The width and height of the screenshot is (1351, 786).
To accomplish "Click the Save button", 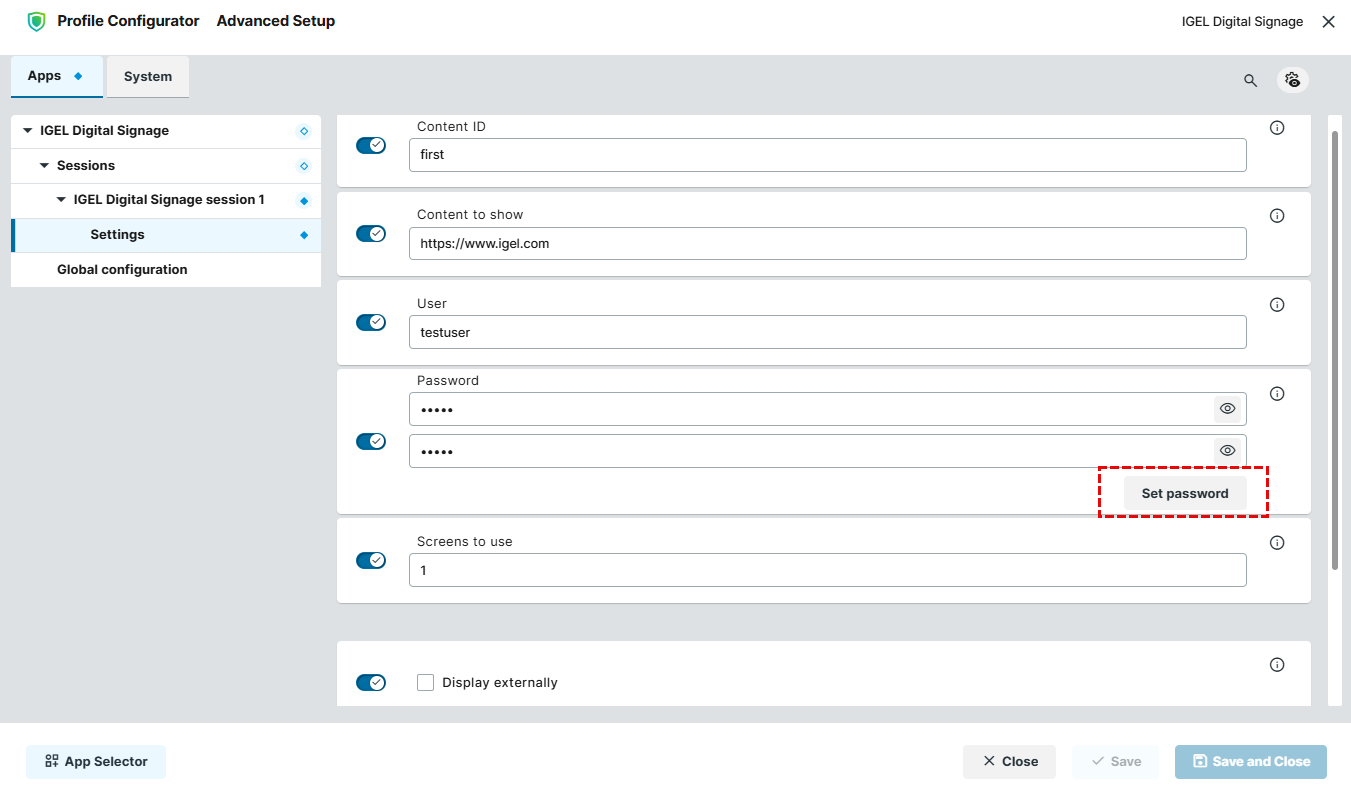I will tap(1115, 762).
